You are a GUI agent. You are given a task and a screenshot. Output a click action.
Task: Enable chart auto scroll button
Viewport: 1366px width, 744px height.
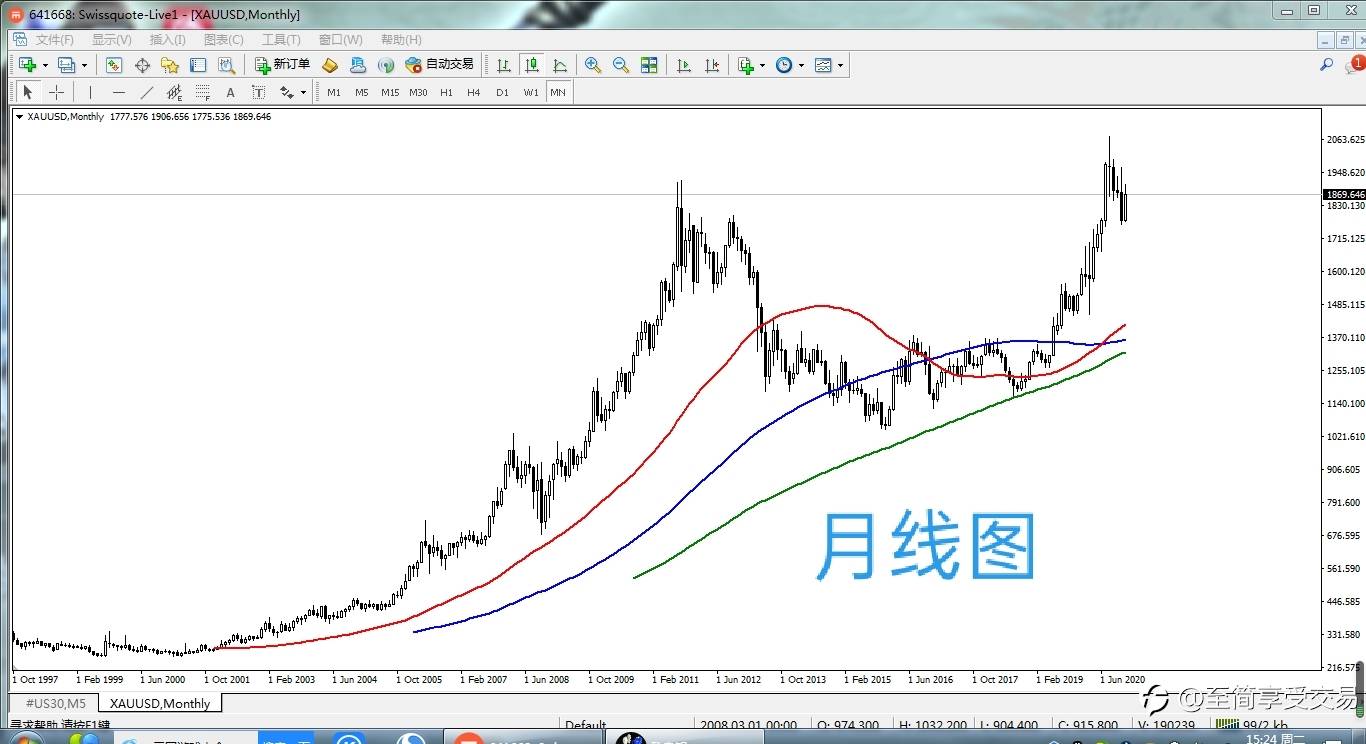click(x=684, y=65)
